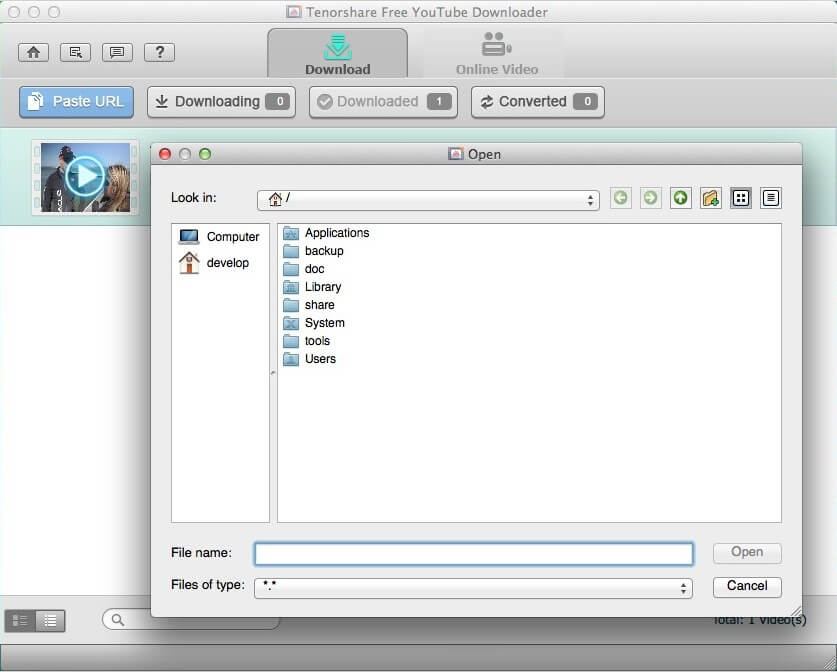Go forward with the right arrow icon

(650, 198)
